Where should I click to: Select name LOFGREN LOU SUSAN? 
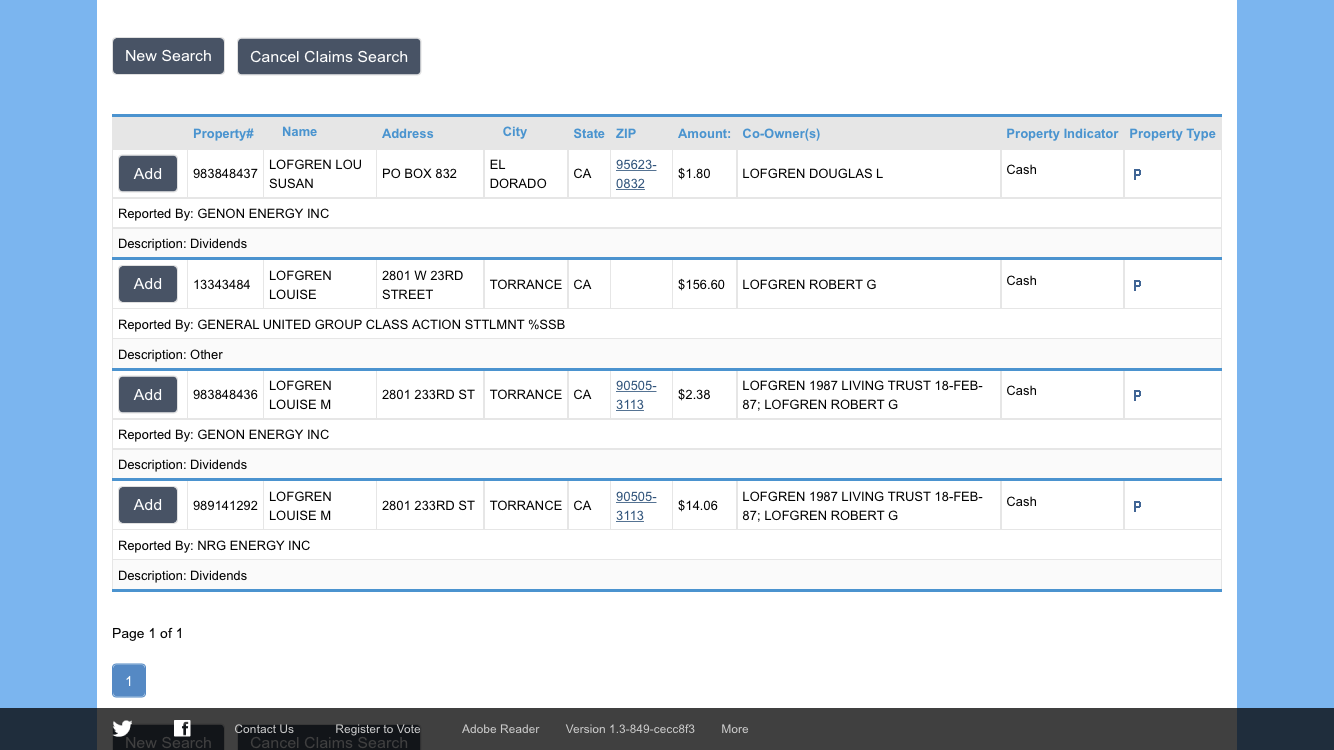[315, 174]
